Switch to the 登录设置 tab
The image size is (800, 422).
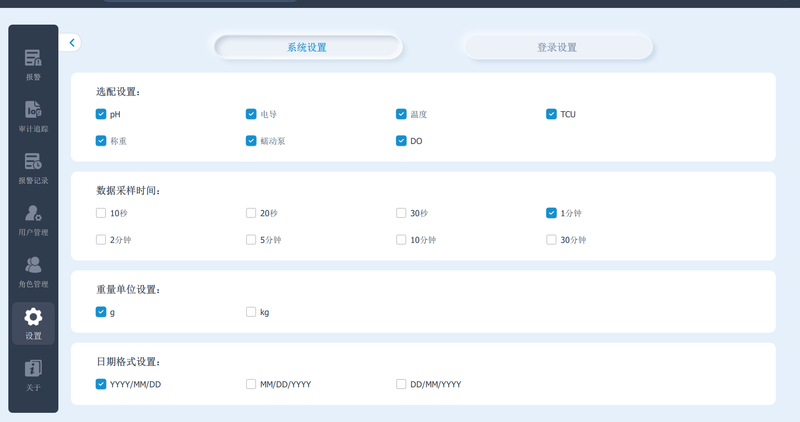point(558,47)
